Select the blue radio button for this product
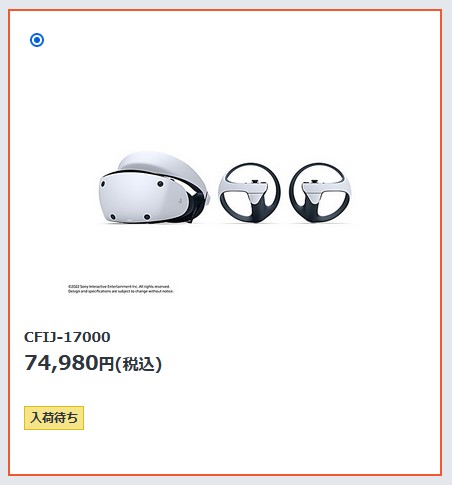Image resolution: width=452 pixels, height=485 pixels. pos(37,40)
